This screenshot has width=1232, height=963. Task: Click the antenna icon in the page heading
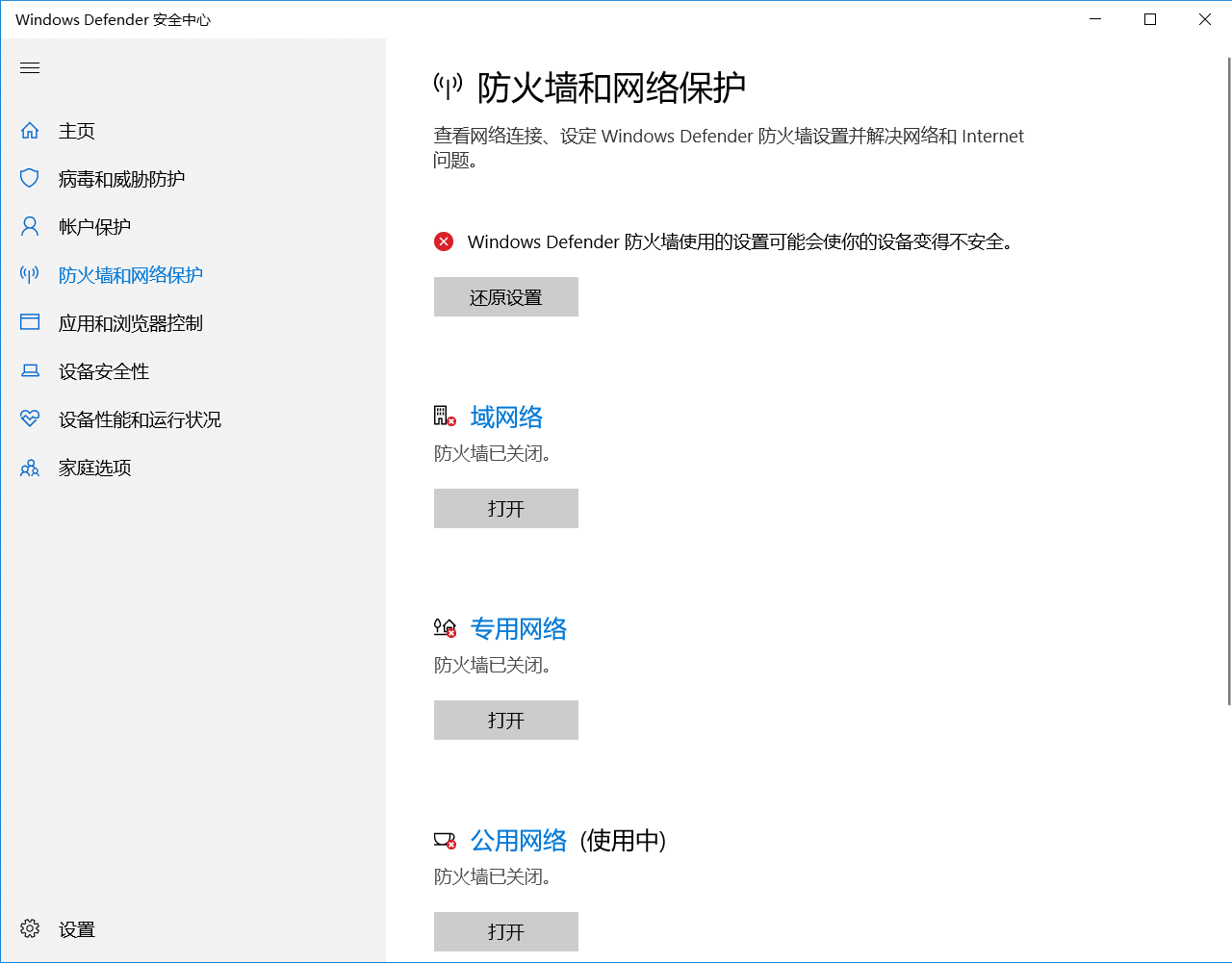coord(448,87)
